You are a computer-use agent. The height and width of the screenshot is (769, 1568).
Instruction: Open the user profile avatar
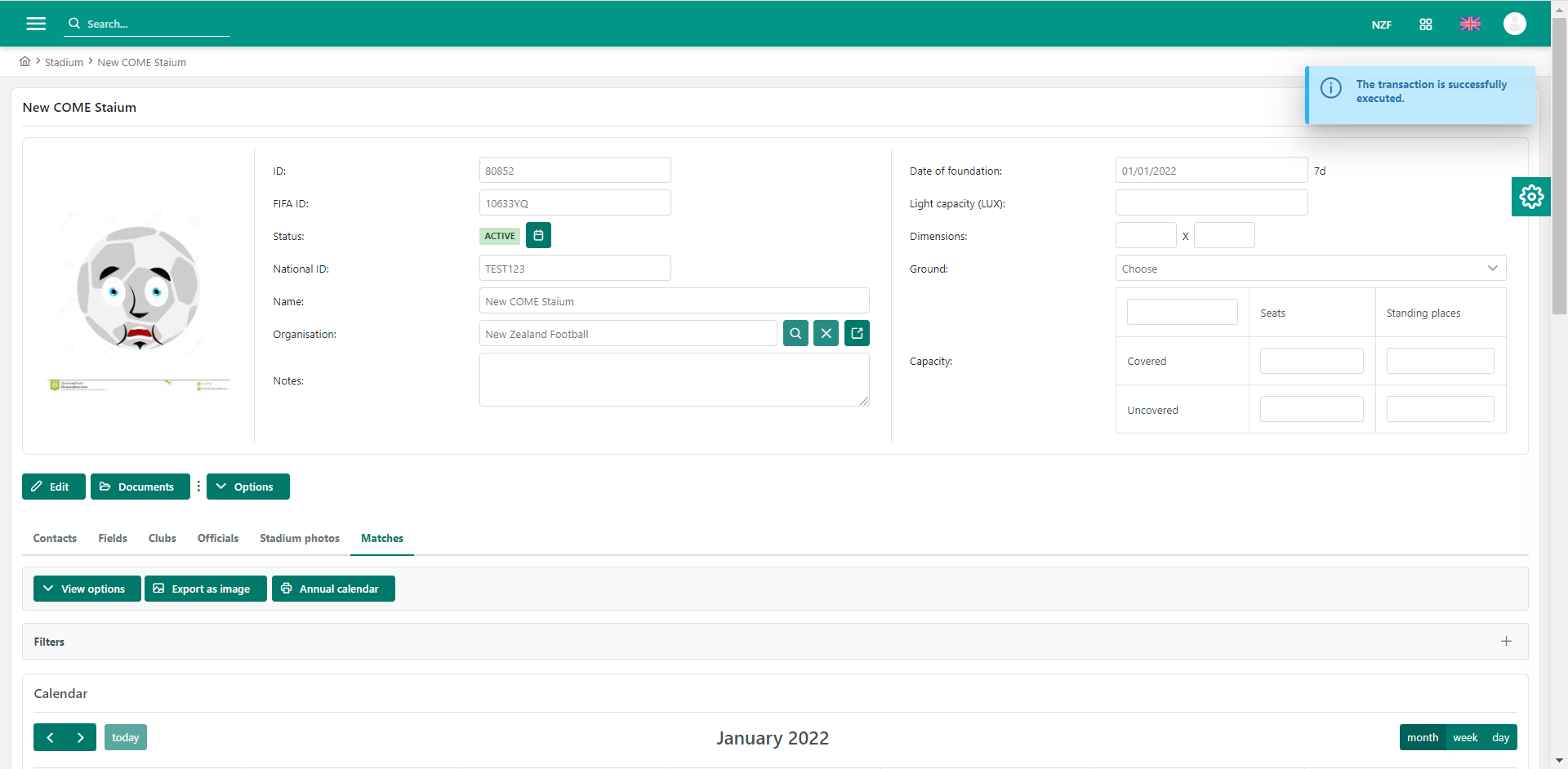1514,24
